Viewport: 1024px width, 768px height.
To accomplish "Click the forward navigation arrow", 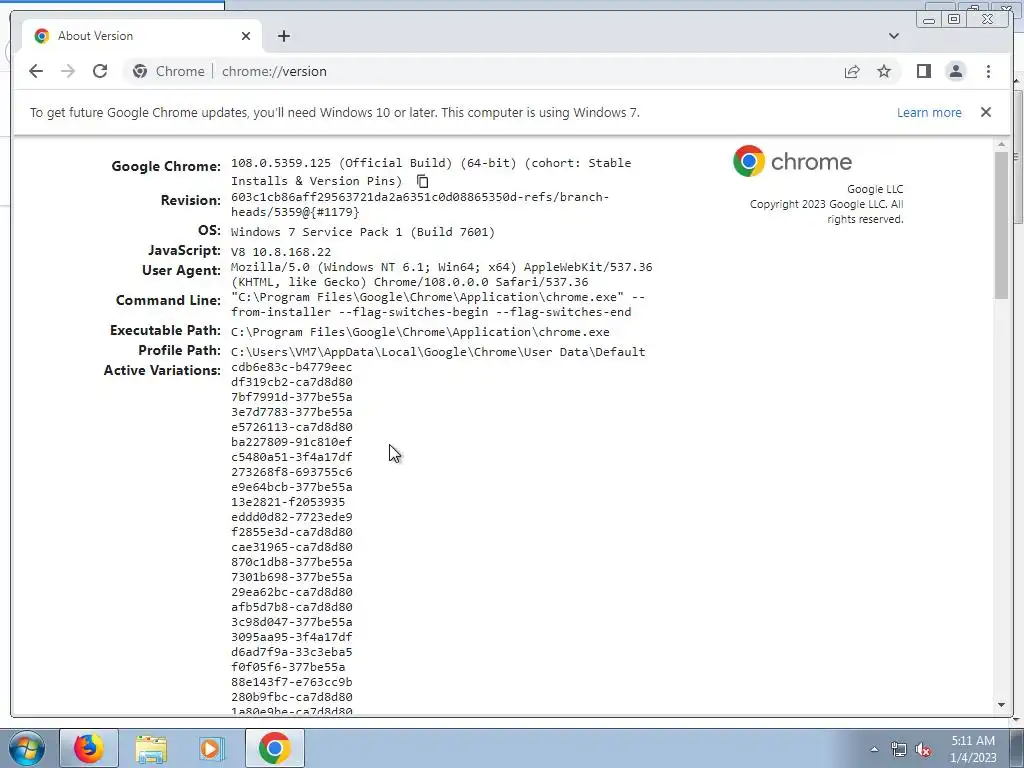I will click(x=68, y=71).
